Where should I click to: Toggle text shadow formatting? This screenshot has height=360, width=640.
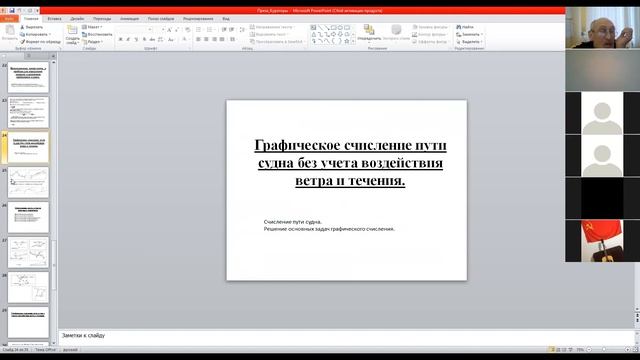[144, 40]
